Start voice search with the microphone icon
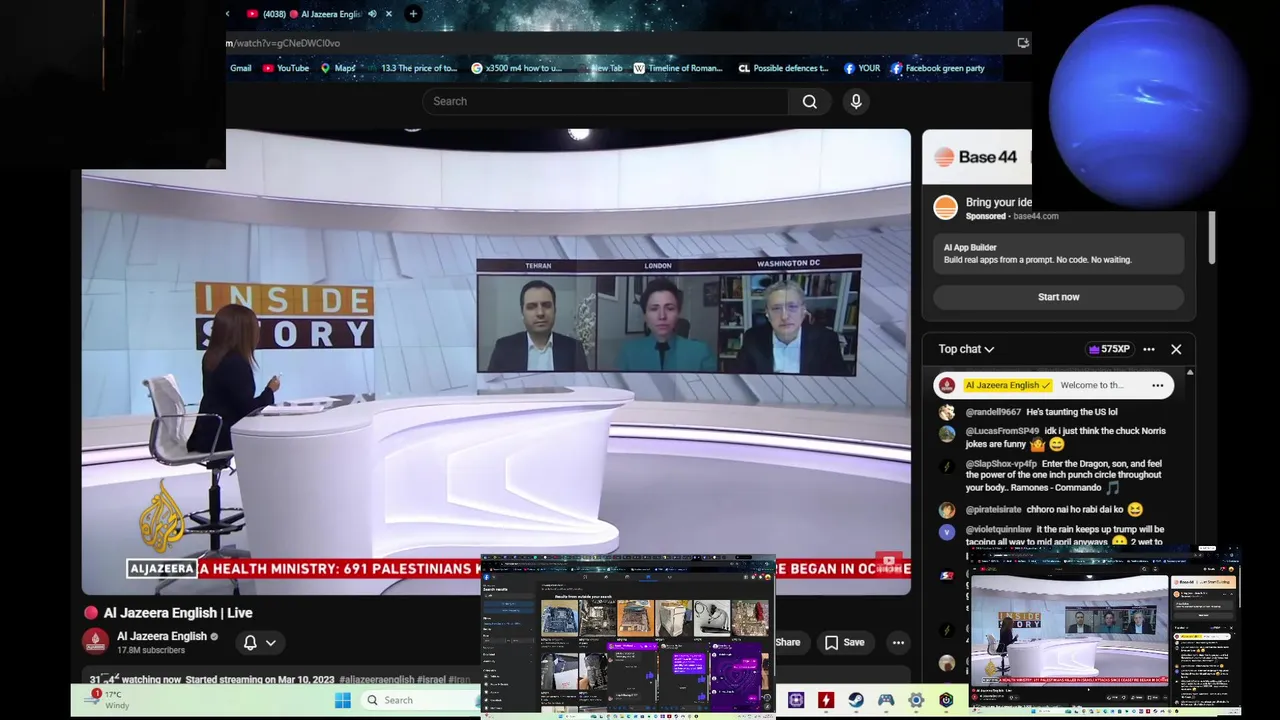 pyautogui.click(x=856, y=101)
